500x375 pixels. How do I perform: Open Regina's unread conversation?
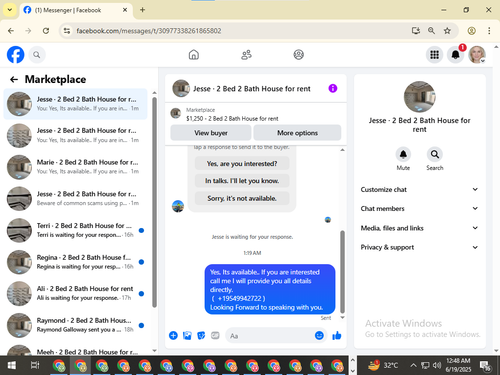pyautogui.click(x=75, y=262)
